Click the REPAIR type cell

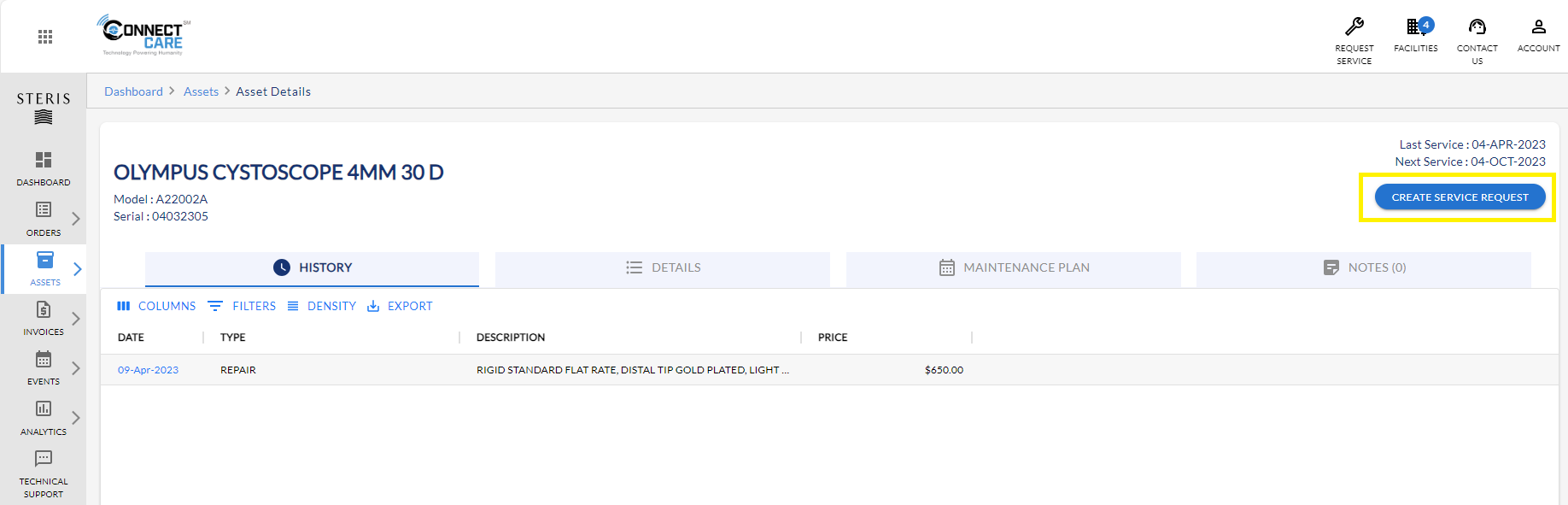pos(238,370)
